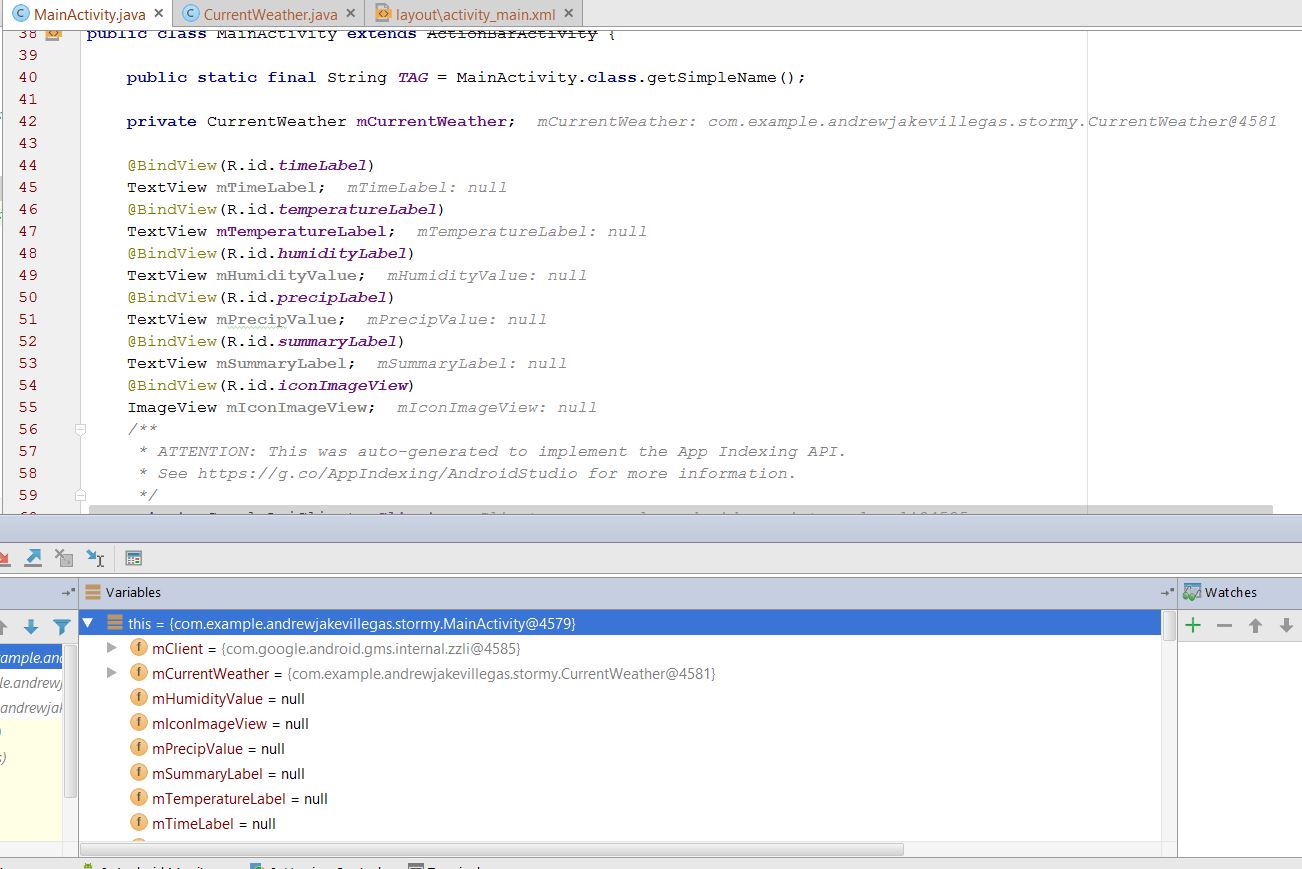This screenshot has width=1302, height=869.
Task: Click R.id.precipLabel on line 50
Action: pos(306,297)
